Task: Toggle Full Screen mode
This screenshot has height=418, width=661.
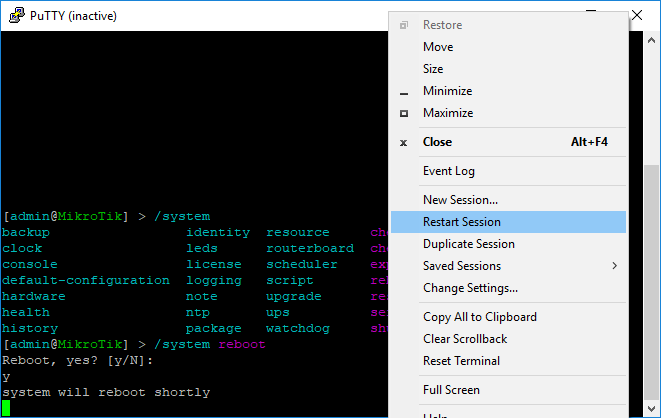Action: 451,390
